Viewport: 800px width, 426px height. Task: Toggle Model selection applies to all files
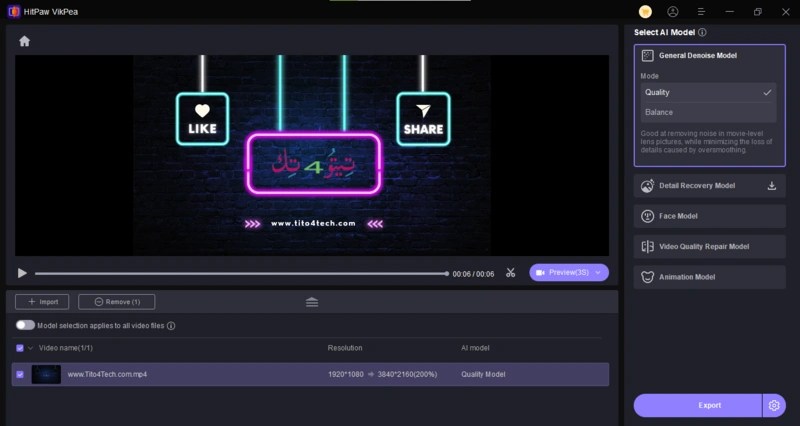(25, 325)
